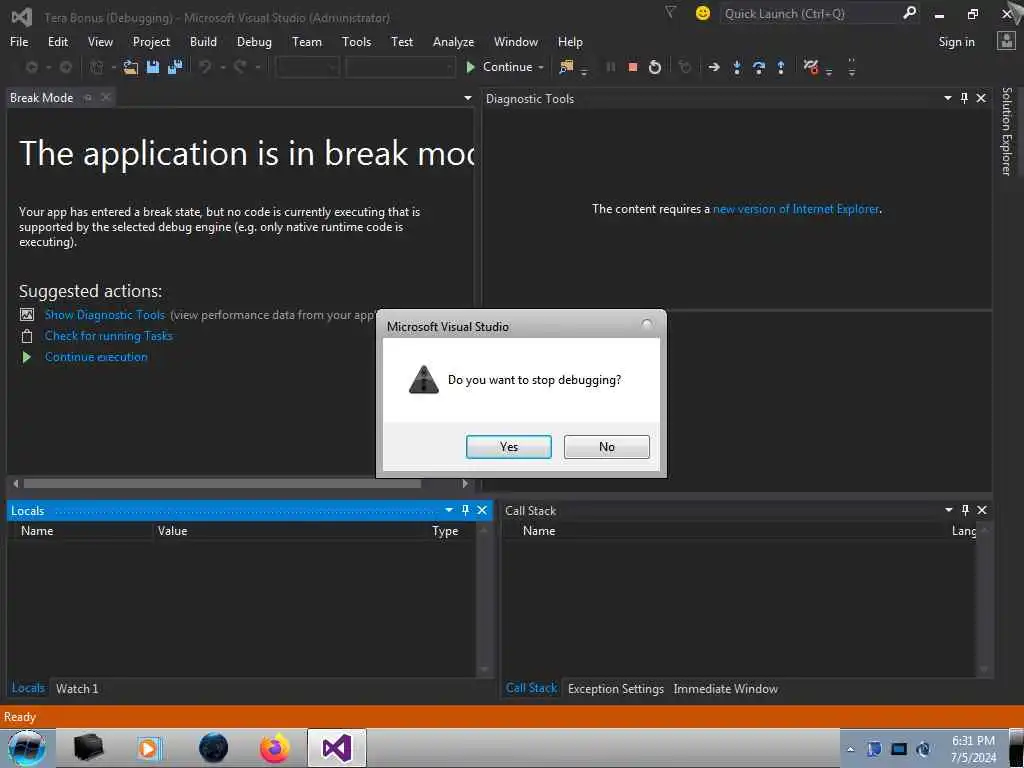Click the feedback smiley face icon

pyautogui.click(x=703, y=13)
